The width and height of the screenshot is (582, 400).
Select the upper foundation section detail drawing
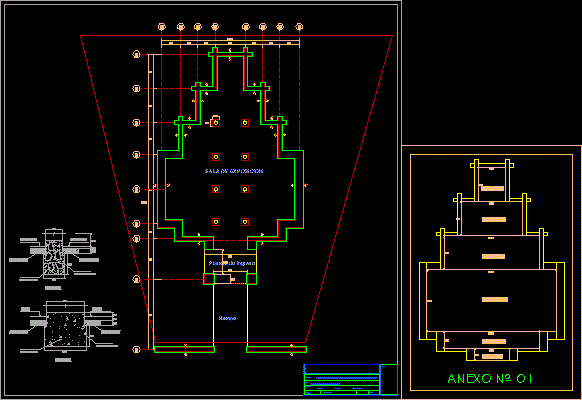pyautogui.click(x=55, y=257)
